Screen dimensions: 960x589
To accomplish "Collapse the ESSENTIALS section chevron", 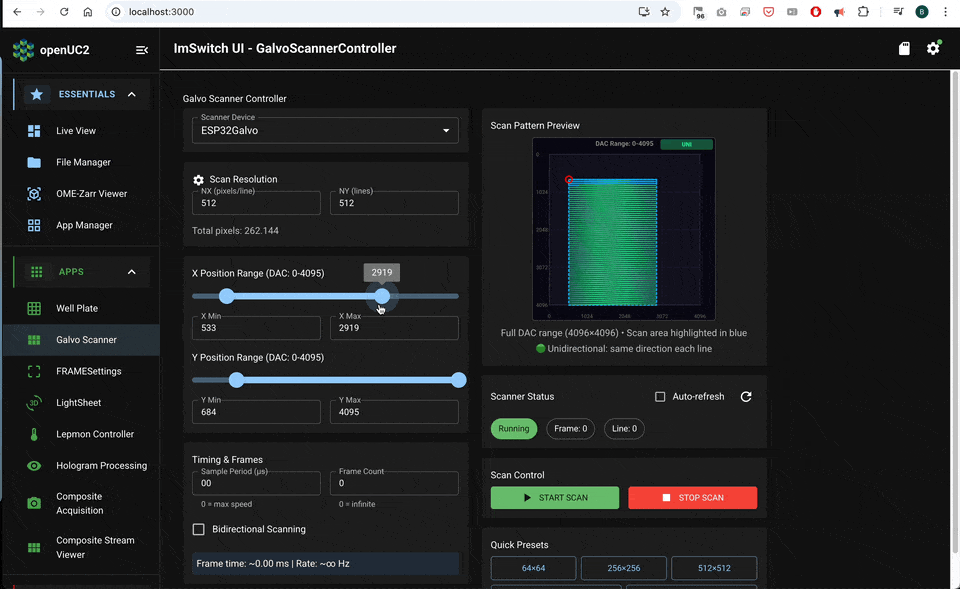I will (131, 94).
